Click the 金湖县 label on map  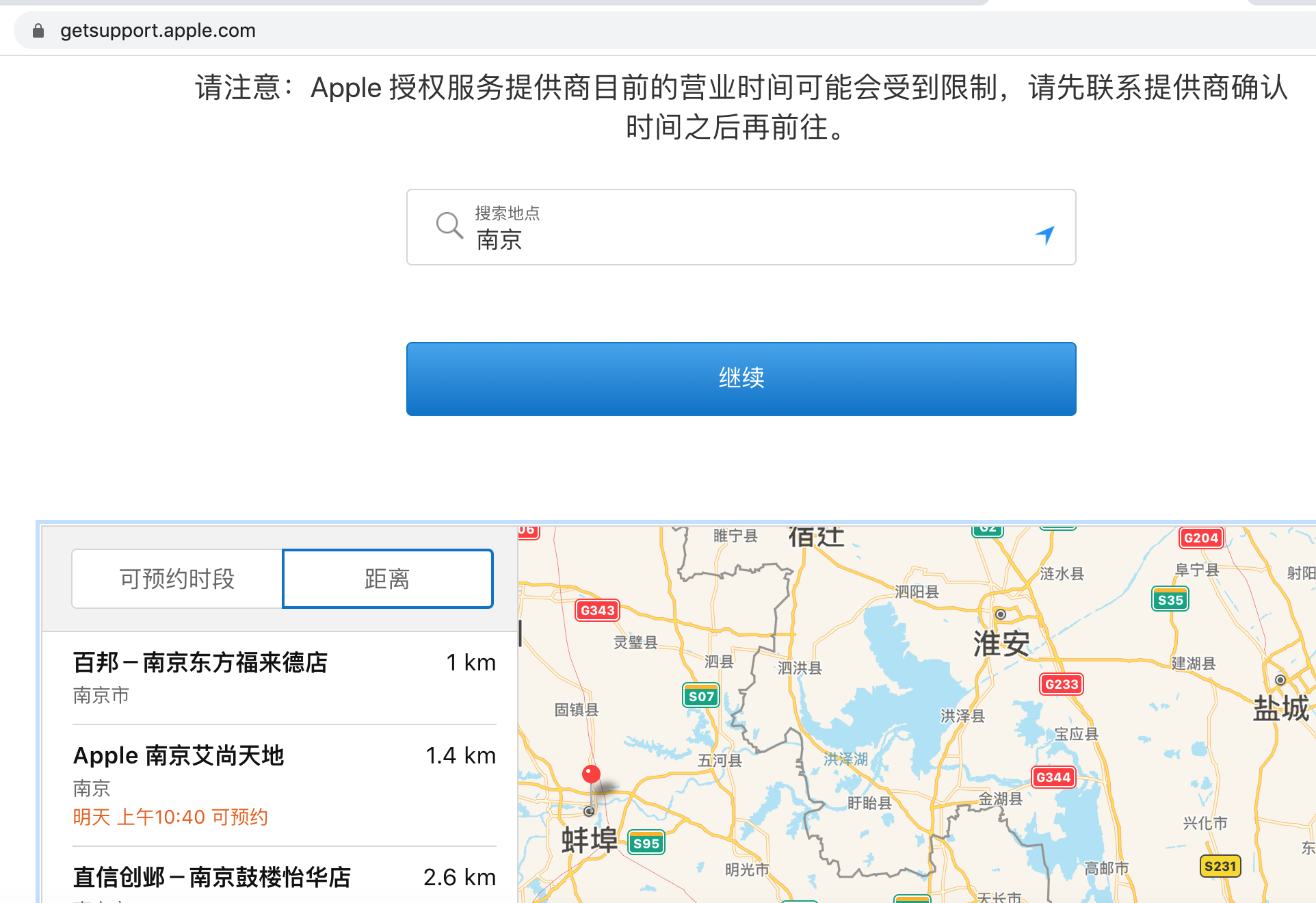pyautogui.click(x=1000, y=798)
